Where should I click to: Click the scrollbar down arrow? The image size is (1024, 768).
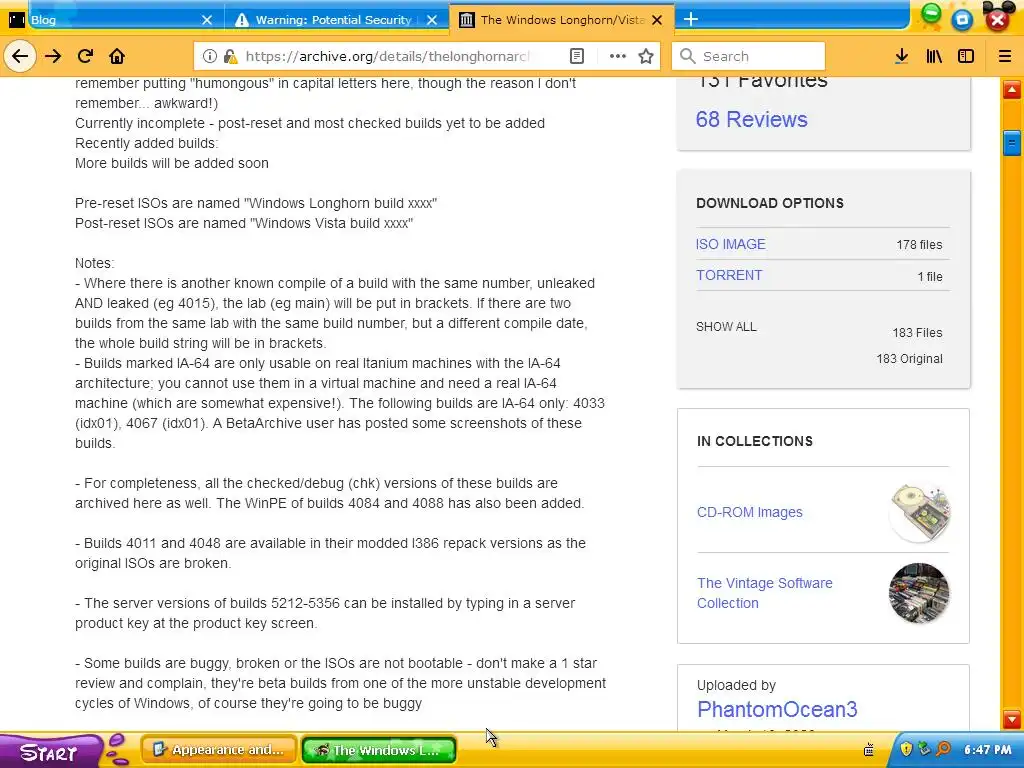[x=1012, y=720]
